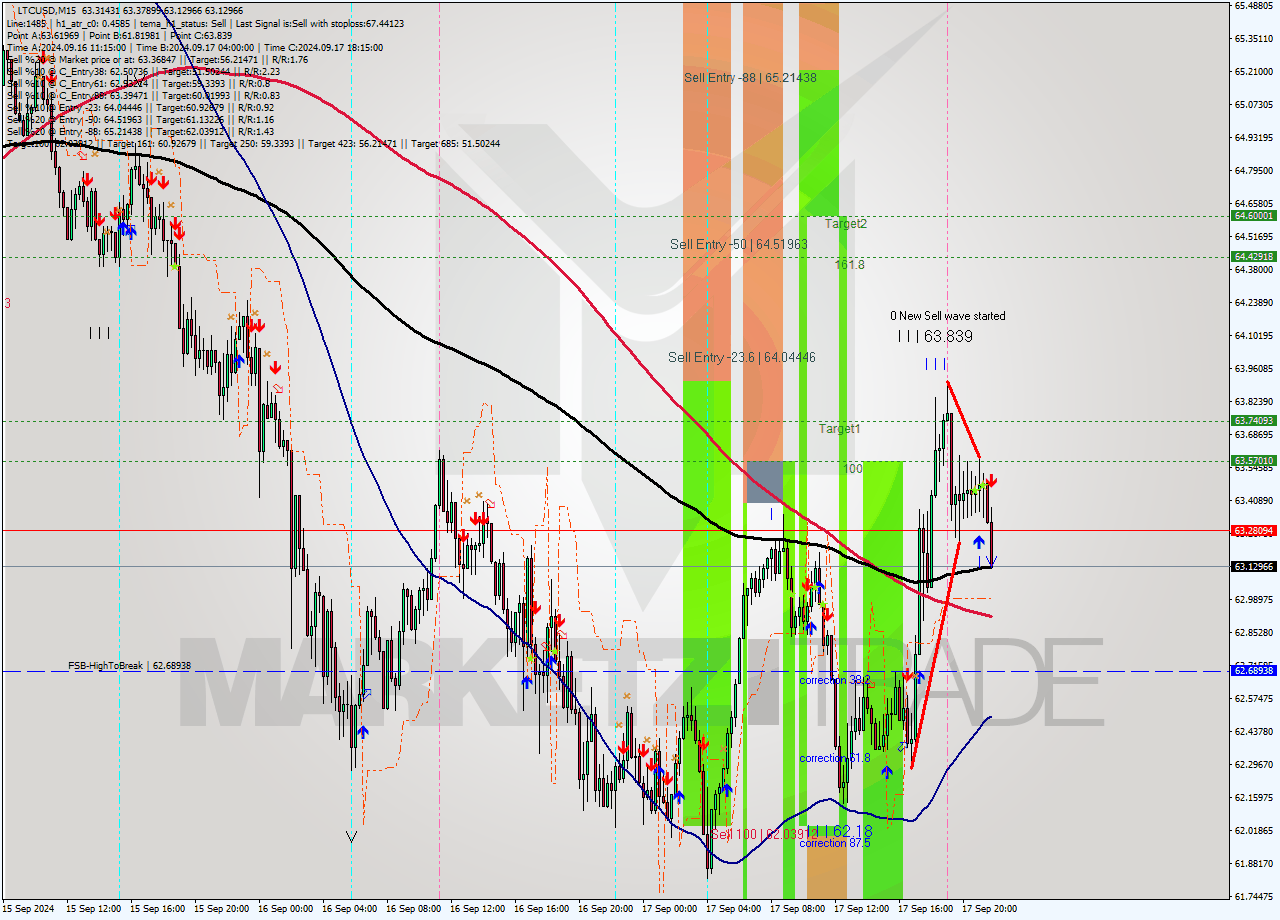Click the red 63.28094 price tag

(x=1253, y=530)
